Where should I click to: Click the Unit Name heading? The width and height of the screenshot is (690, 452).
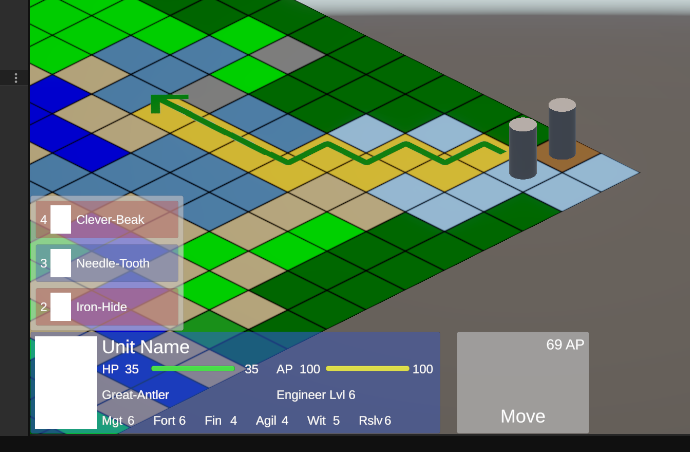tap(146, 347)
